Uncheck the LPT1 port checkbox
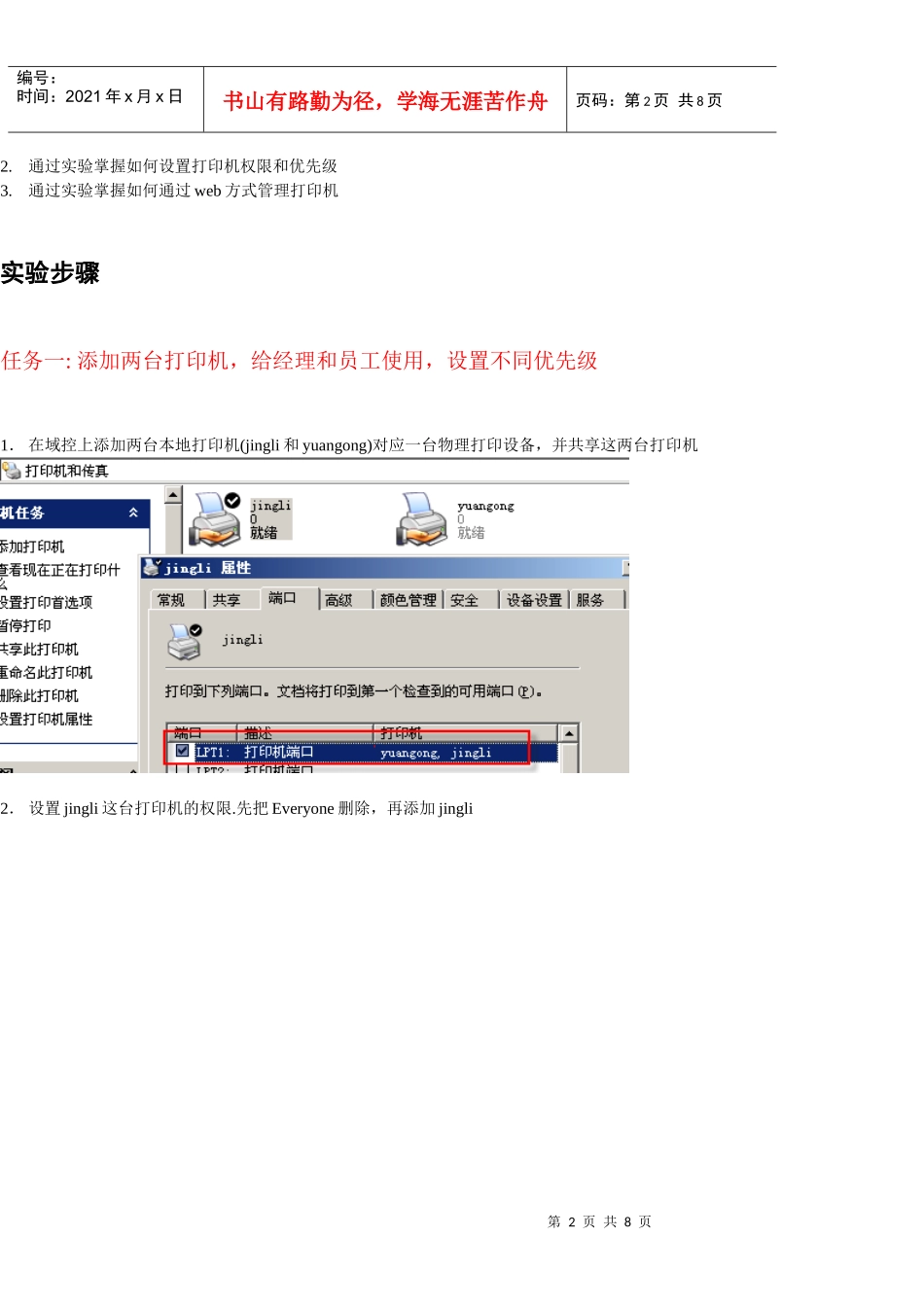This screenshot has height=1307, width=924. pyautogui.click(x=182, y=751)
